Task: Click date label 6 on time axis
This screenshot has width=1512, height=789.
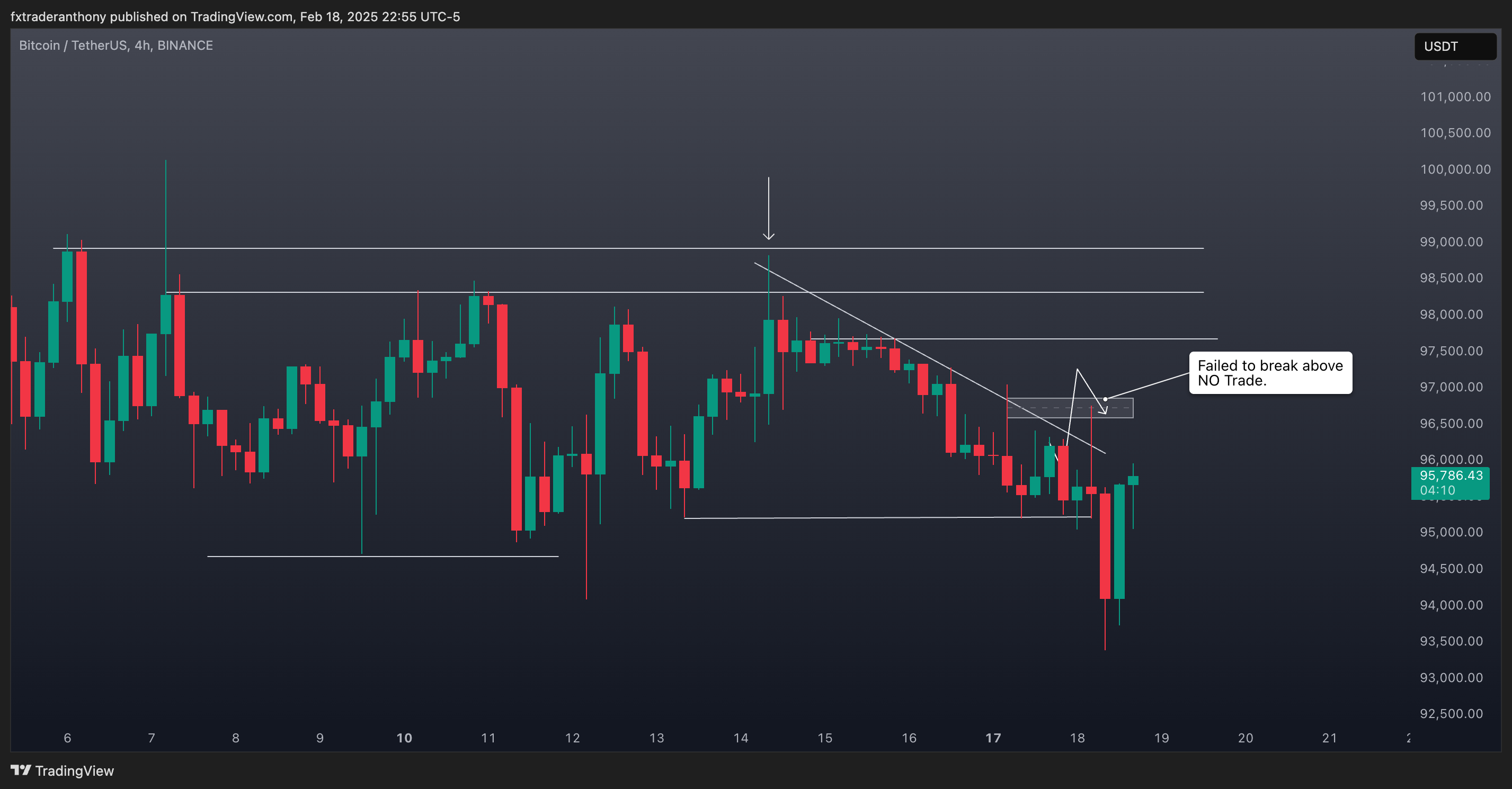Action: pos(67,738)
